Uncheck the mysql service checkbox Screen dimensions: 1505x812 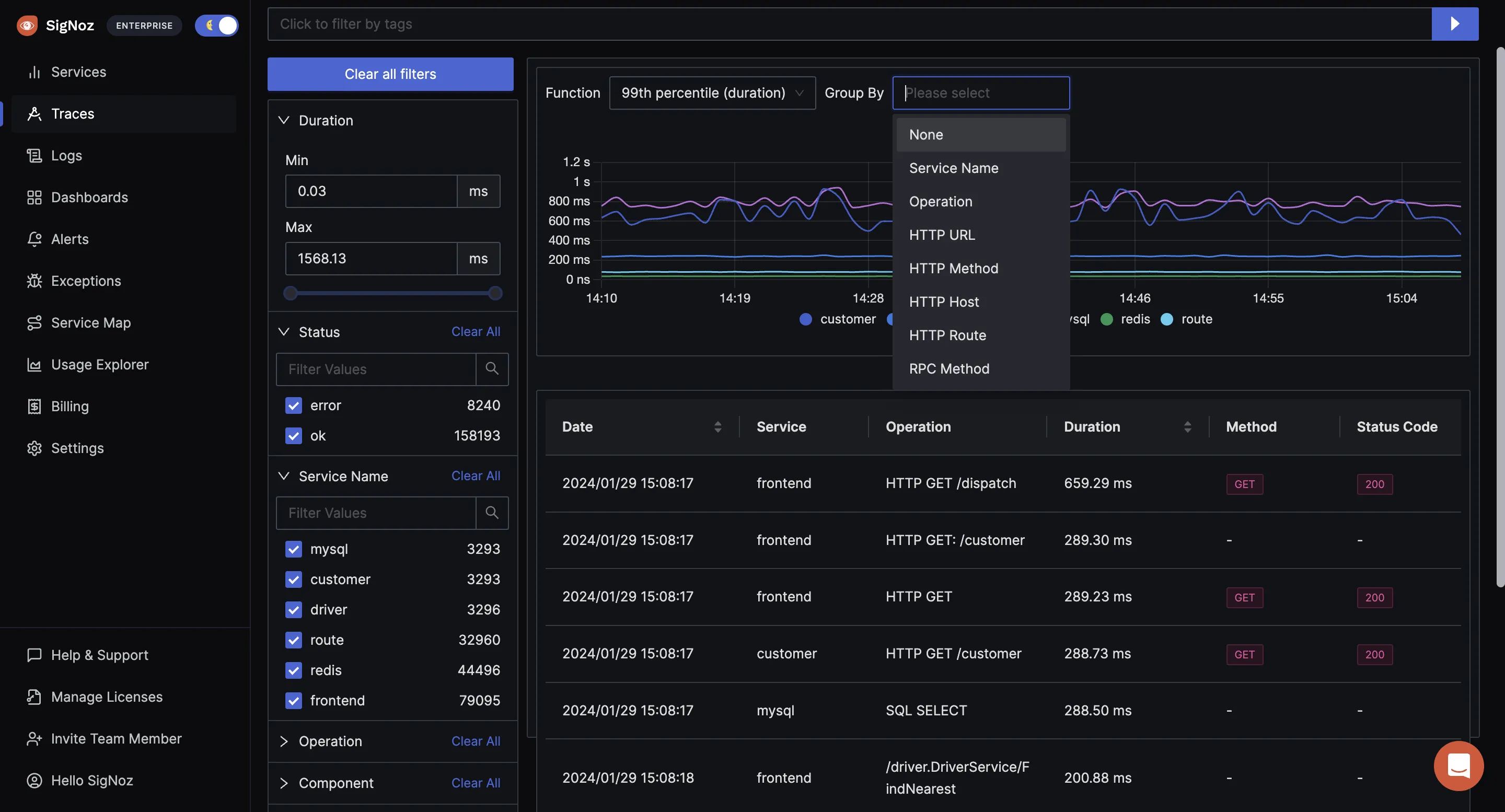pos(293,549)
